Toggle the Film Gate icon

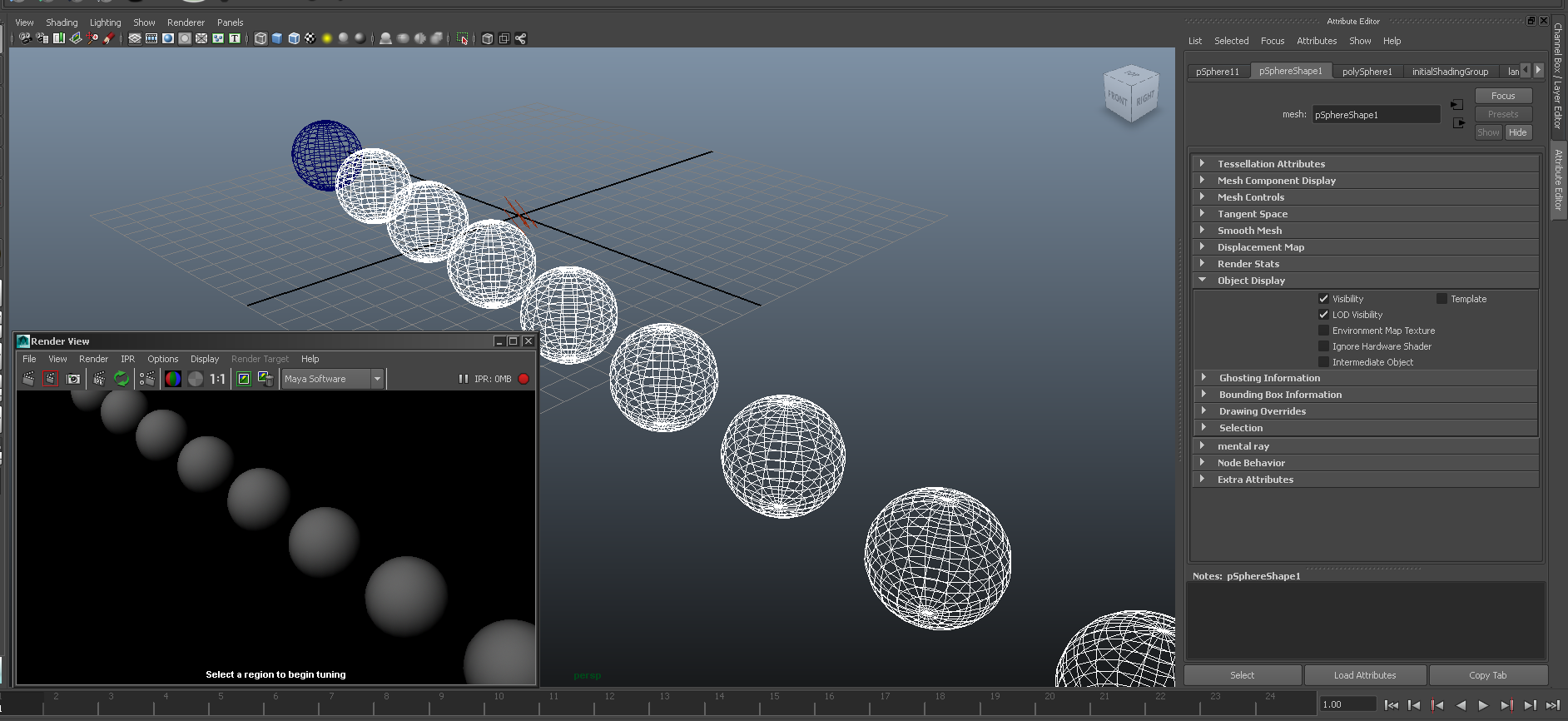pyautogui.click(x=151, y=38)
